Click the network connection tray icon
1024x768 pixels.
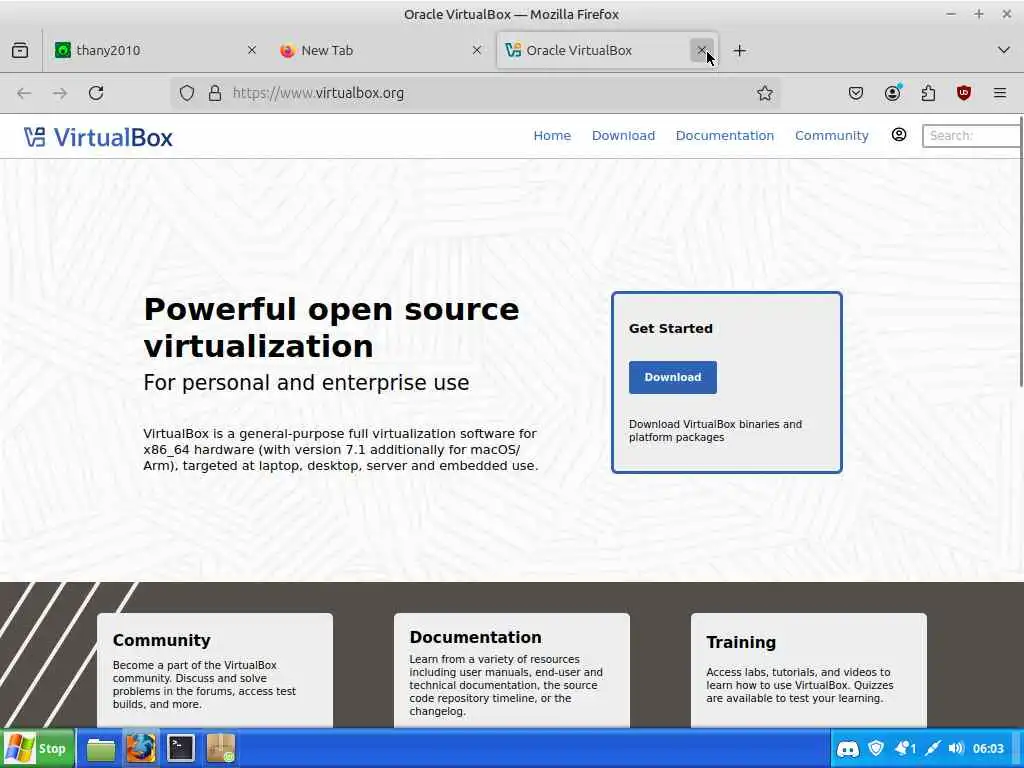[933, 748]
